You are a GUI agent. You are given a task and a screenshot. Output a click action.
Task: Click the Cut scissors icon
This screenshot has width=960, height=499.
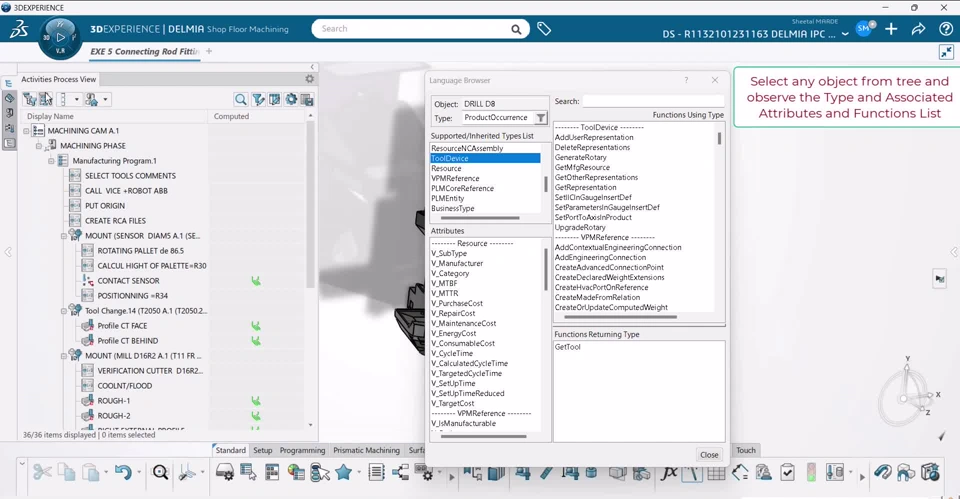pos(42,473)
